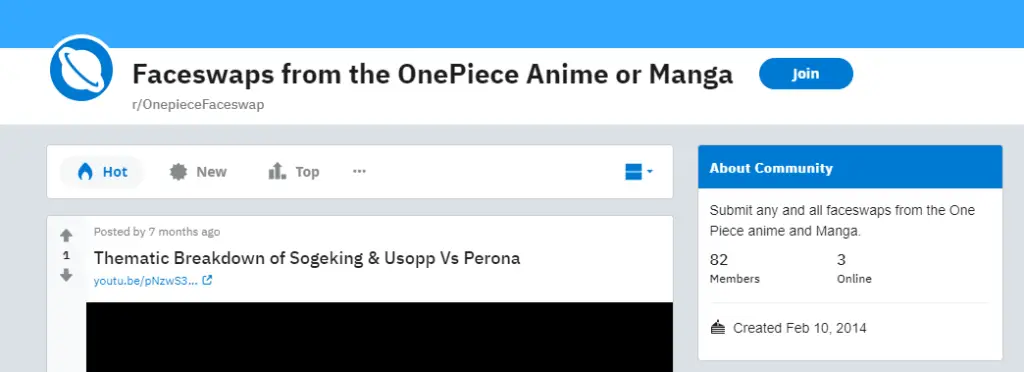This screenshot has width=1024, height=372.
Task: Join the OnepieceFaceswap community
Action: coord(806,74)
